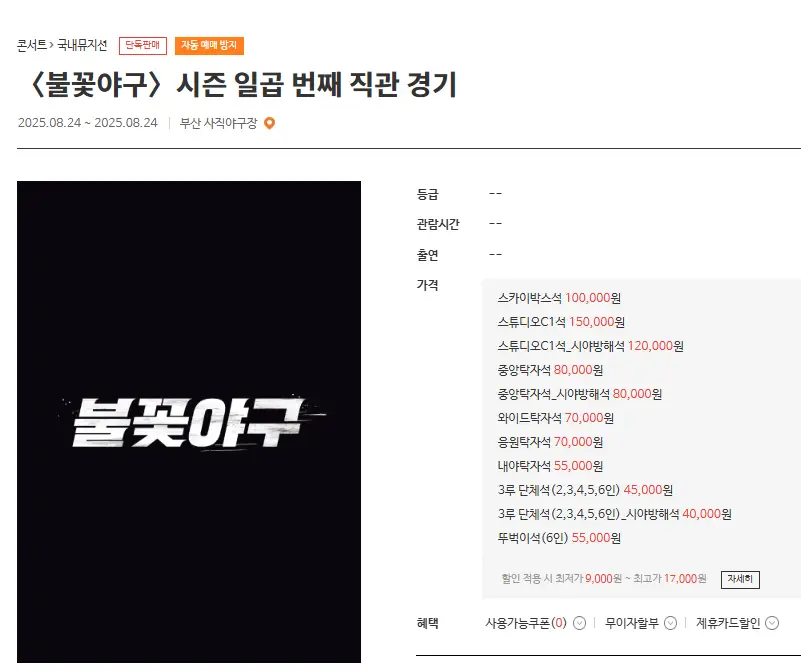Screen dimensions: 801x671
Task: Click the 콘서트 breadcrumb link
Action: 28,45
